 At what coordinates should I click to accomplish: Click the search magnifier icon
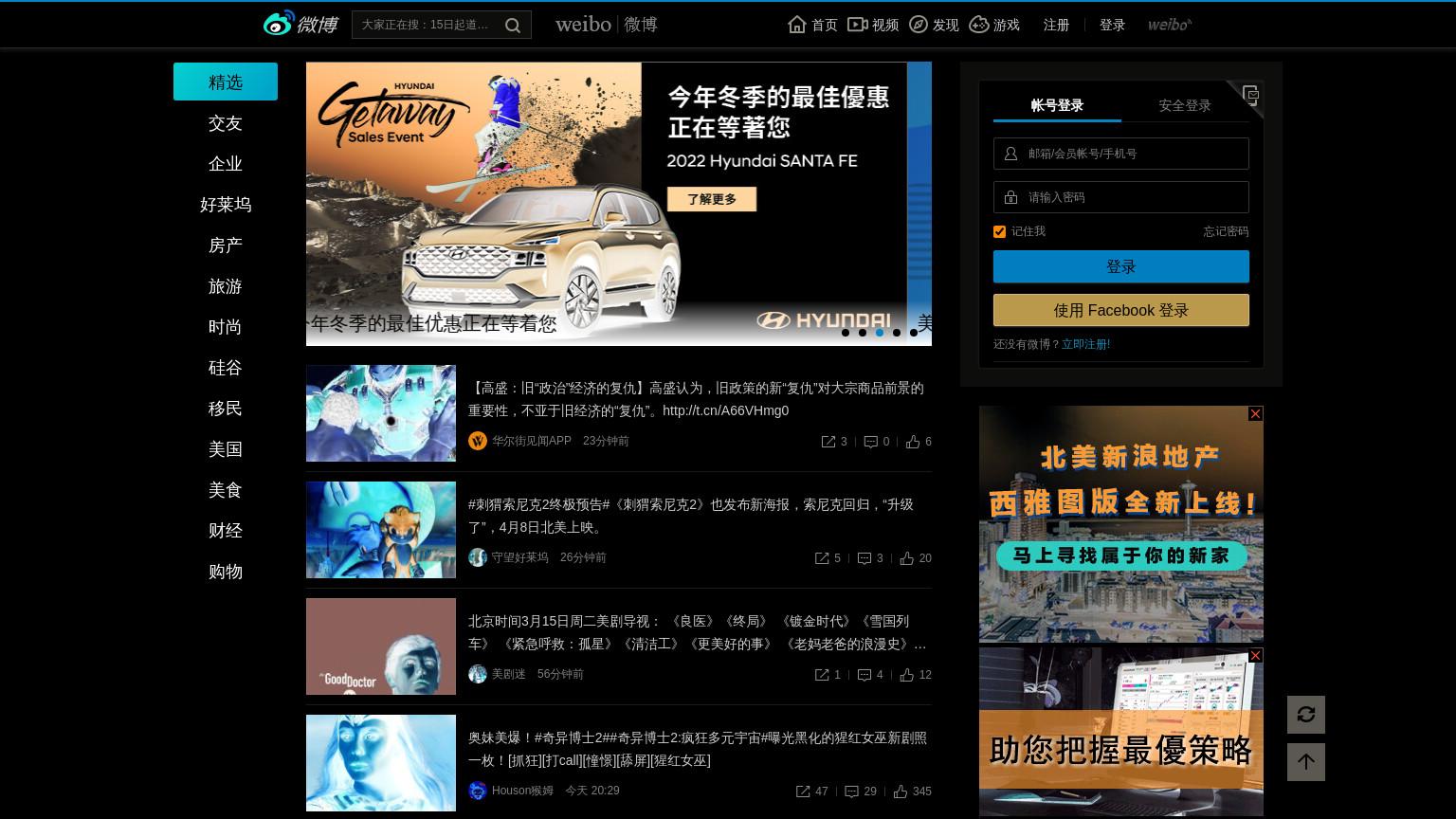[513, 26]
